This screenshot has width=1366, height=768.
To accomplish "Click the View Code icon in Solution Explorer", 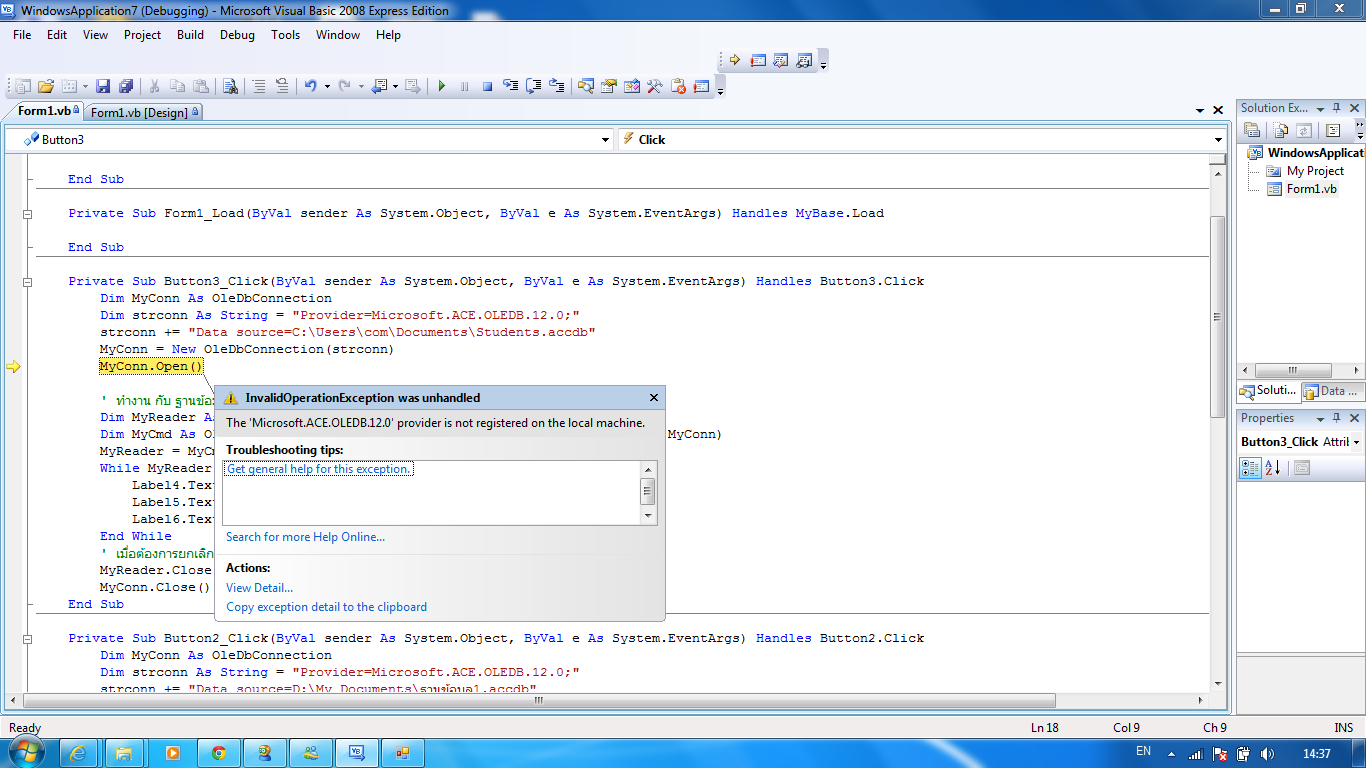I will [1332, 130].
